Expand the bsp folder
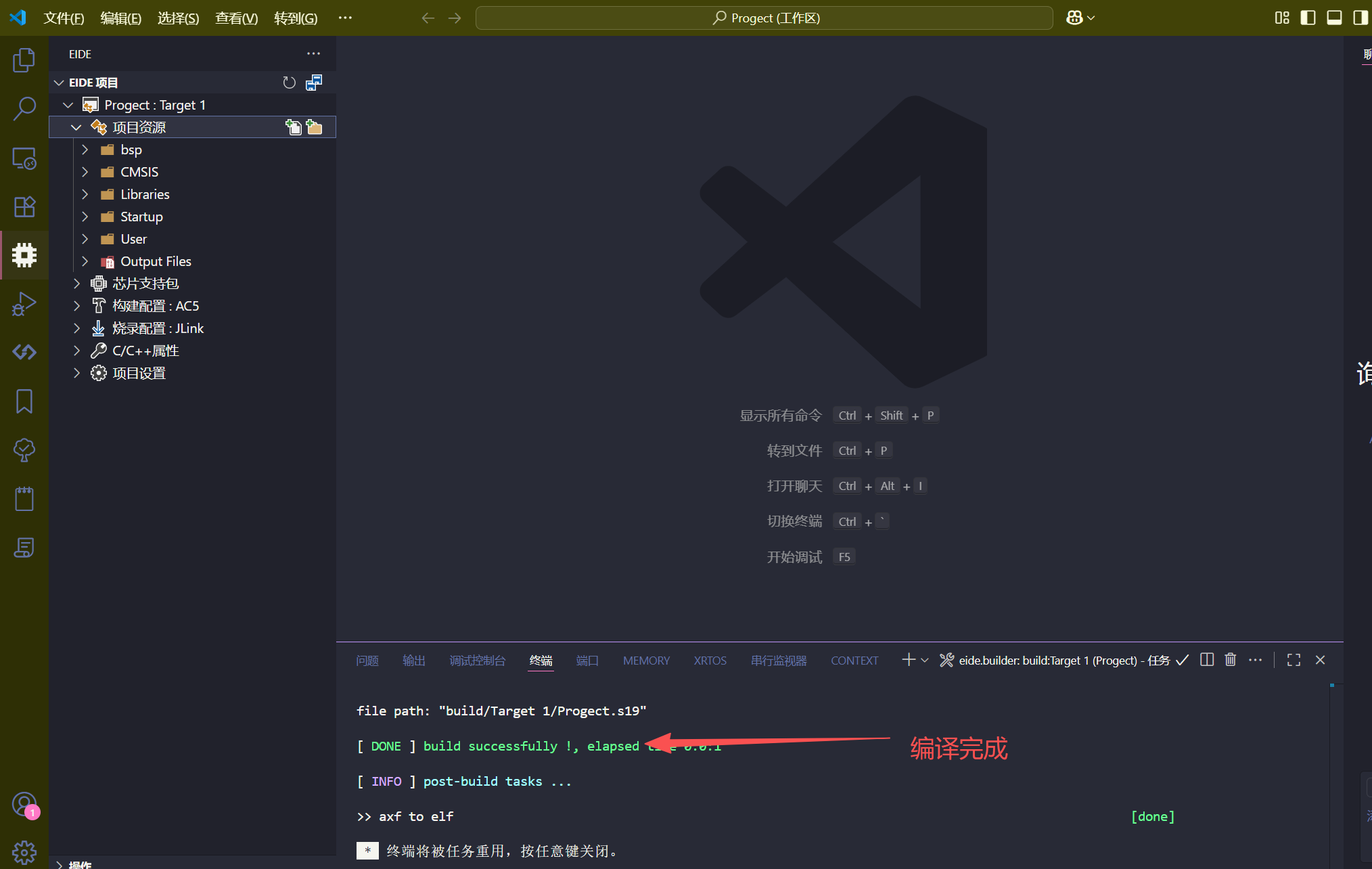 tap(85, 150)
